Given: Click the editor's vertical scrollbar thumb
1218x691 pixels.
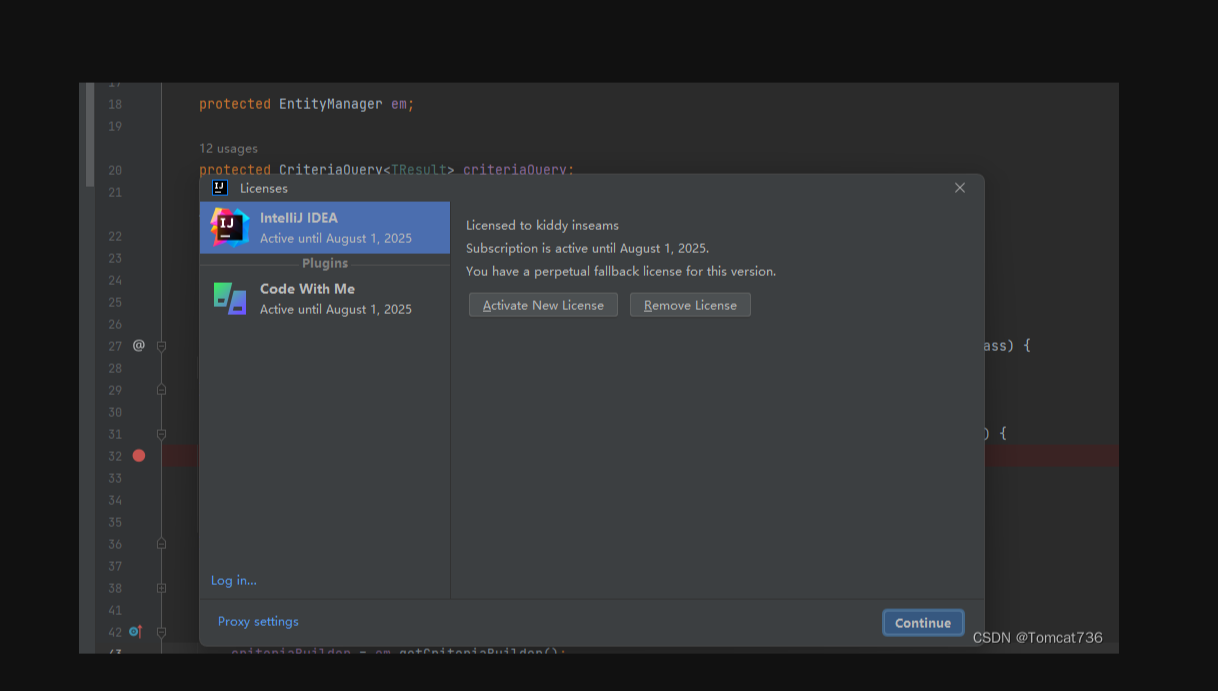Looking at the screenshot, I should tap(90, 135).
